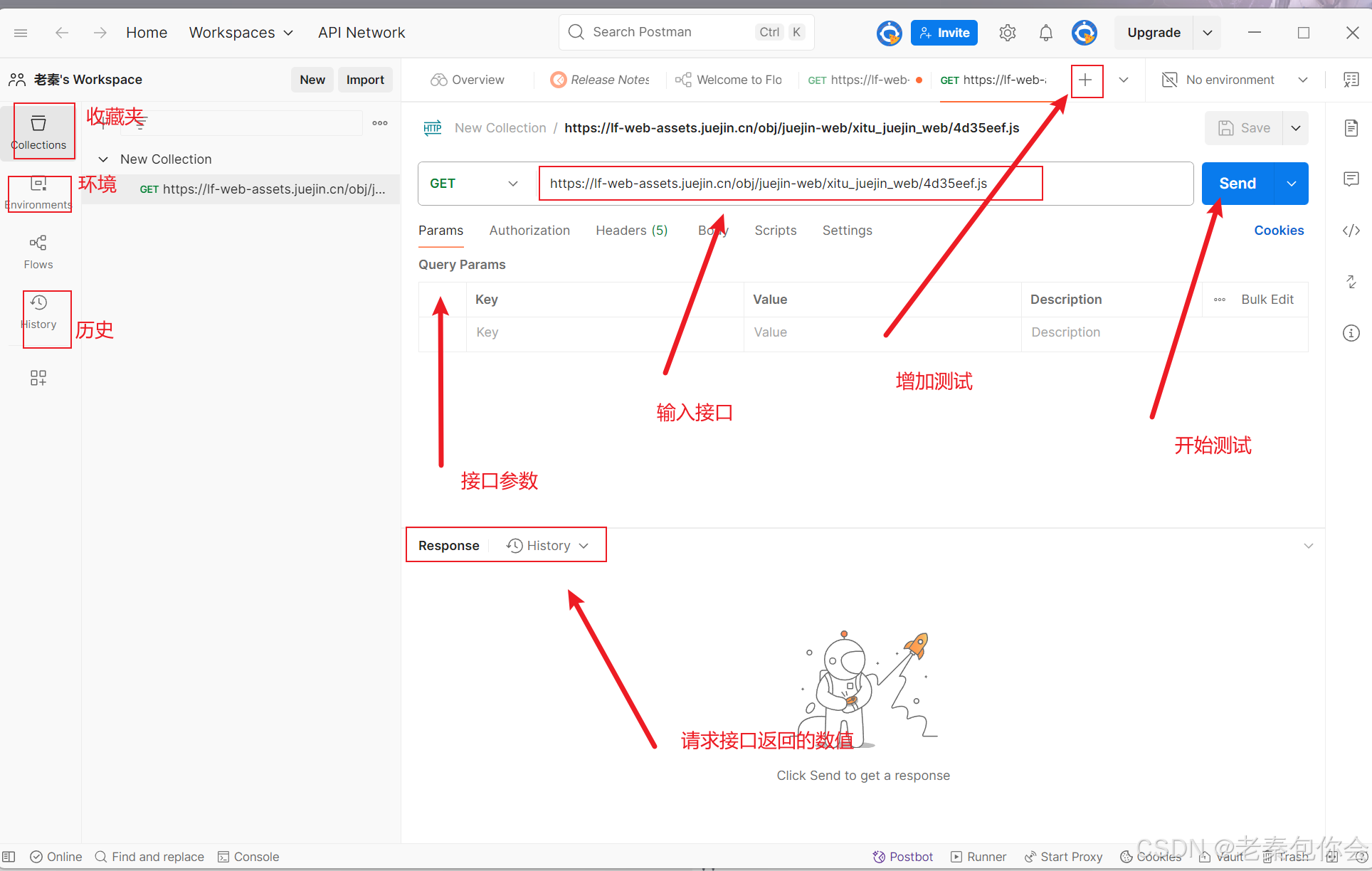Image resolution: width=1372 pixels, height=871 pixels.
Task: Click the New button
Action: point(312,80)
